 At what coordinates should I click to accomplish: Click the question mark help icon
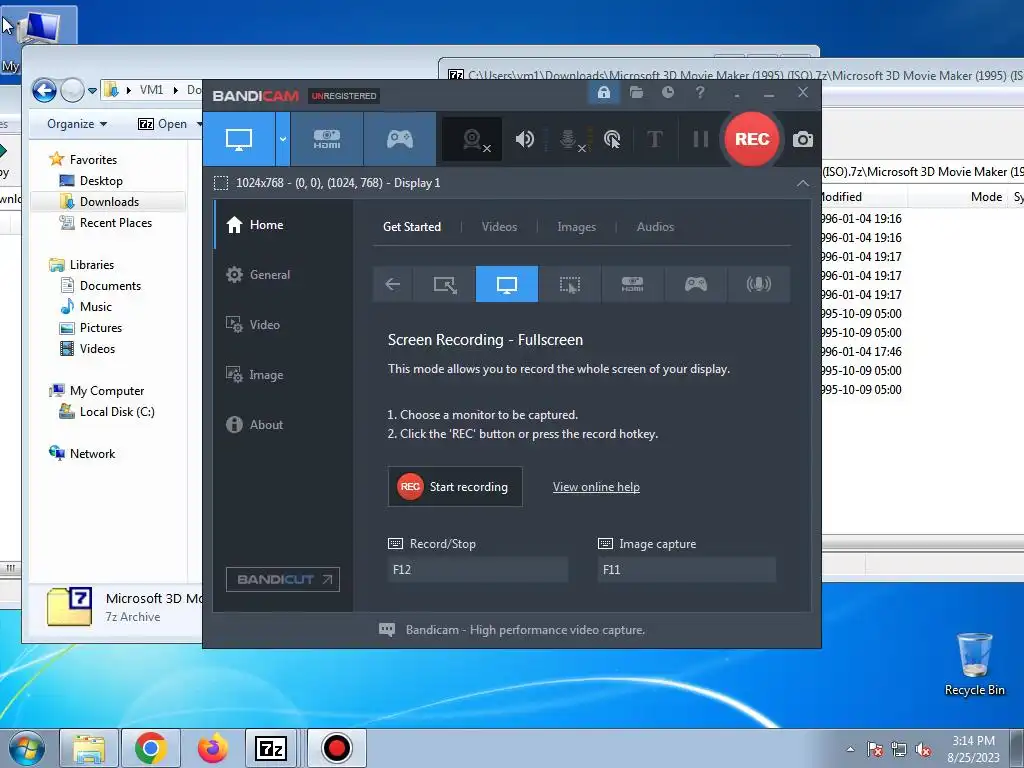pyautogui.click(x=700, y=93)
